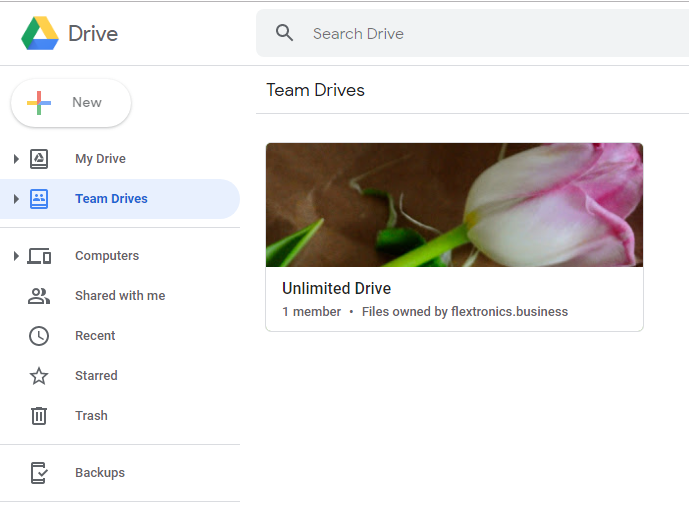Open the Trash
Image resolution: width=689 pixels, height=520 pixels.
pyautogui.click(x=120, y=416)
